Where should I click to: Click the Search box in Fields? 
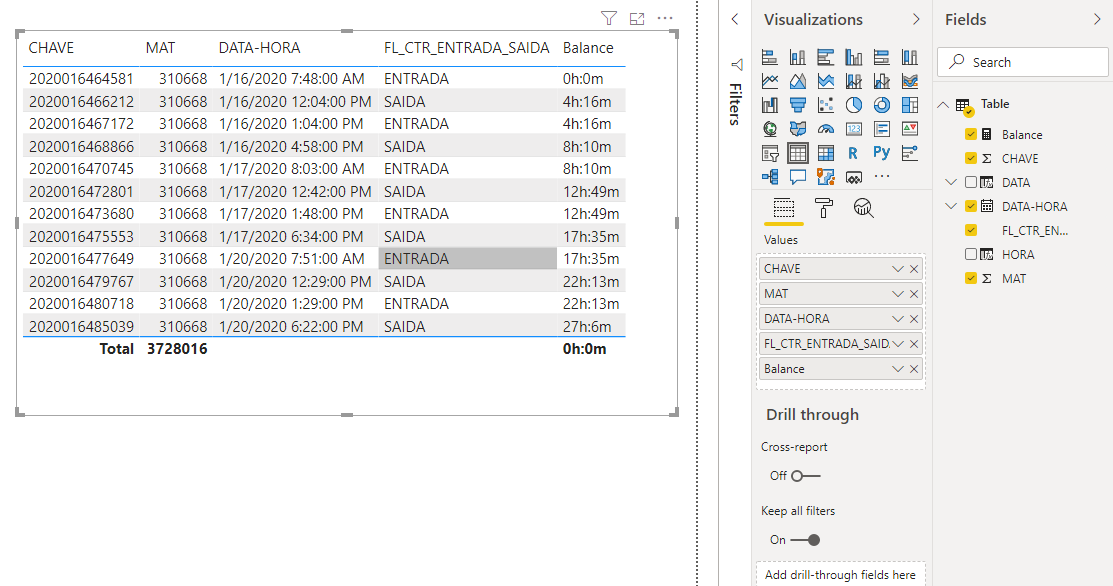pyautogui.click(x=1022, y=62)
